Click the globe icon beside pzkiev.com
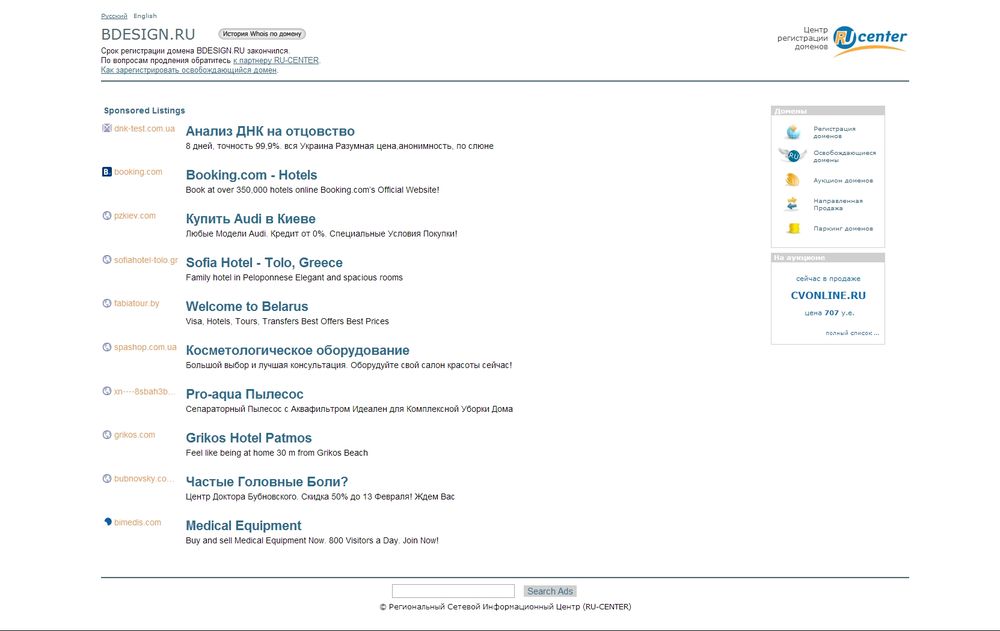Screen dimensions: 1000x631 pyautogui.click(x=107, y=216)
